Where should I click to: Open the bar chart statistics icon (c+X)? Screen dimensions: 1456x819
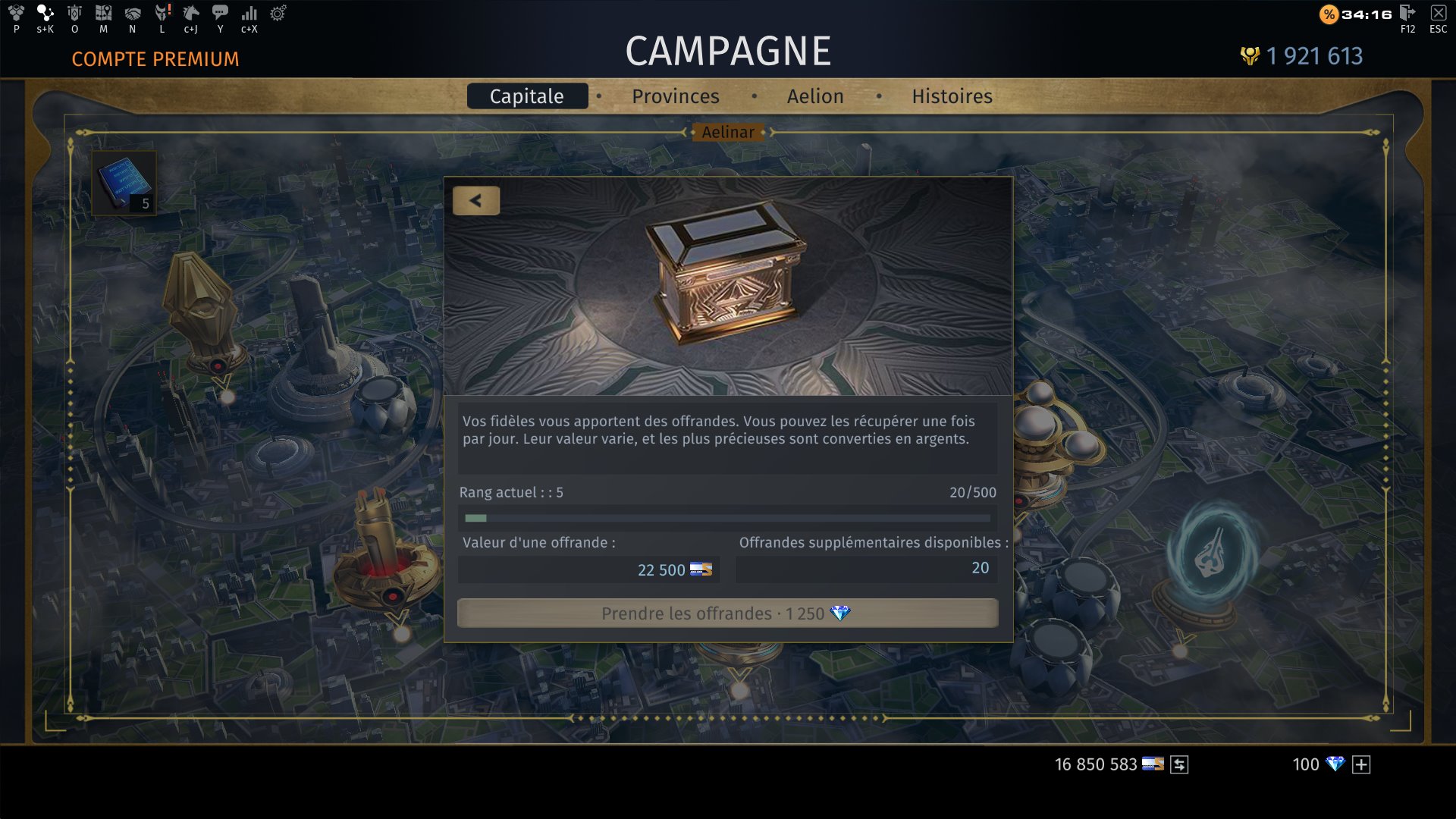[249, 14]
